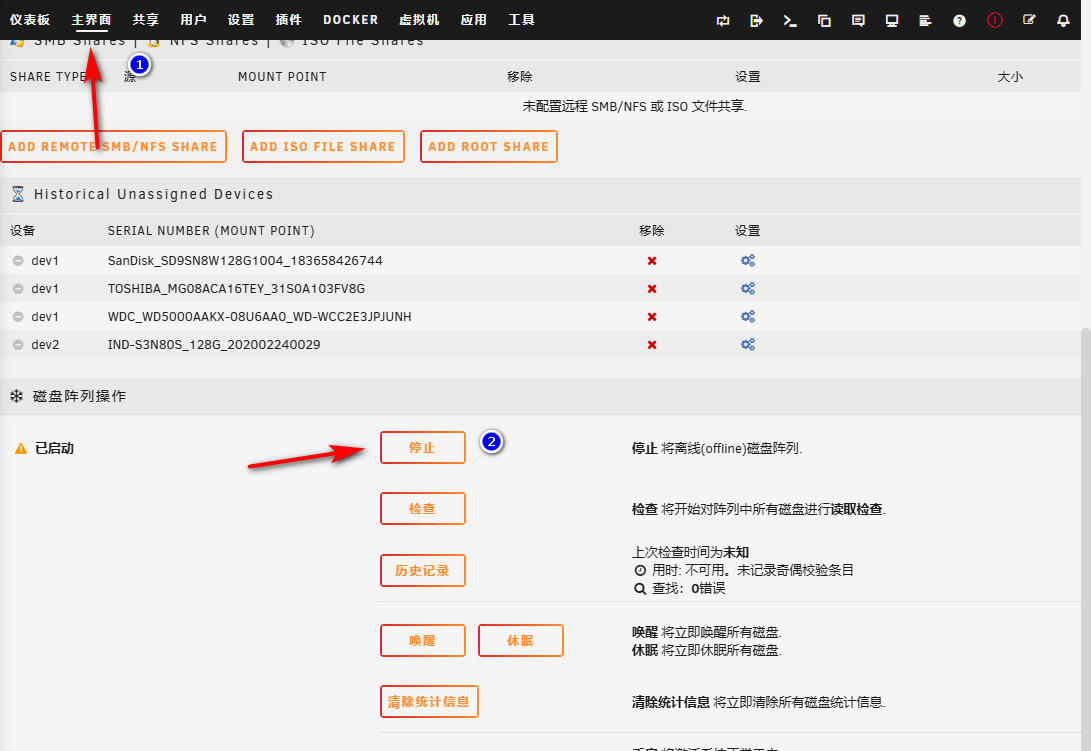Click the ADD ISO FILE SHARE button

[x=322, y=146]
